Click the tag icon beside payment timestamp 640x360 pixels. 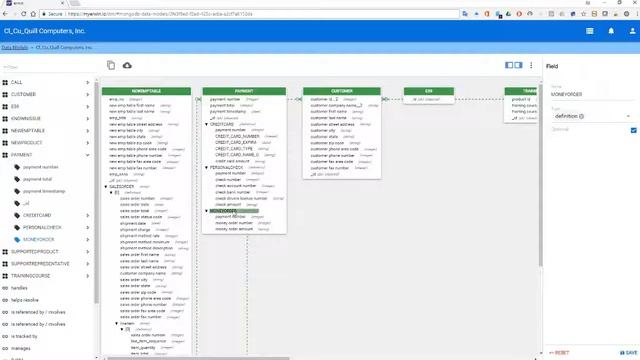point(17,191)
